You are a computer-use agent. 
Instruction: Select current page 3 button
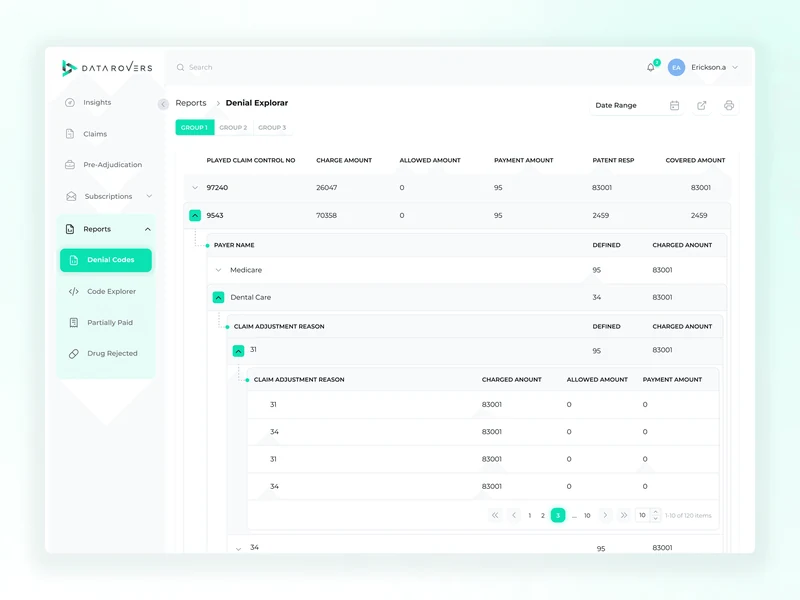558,515
